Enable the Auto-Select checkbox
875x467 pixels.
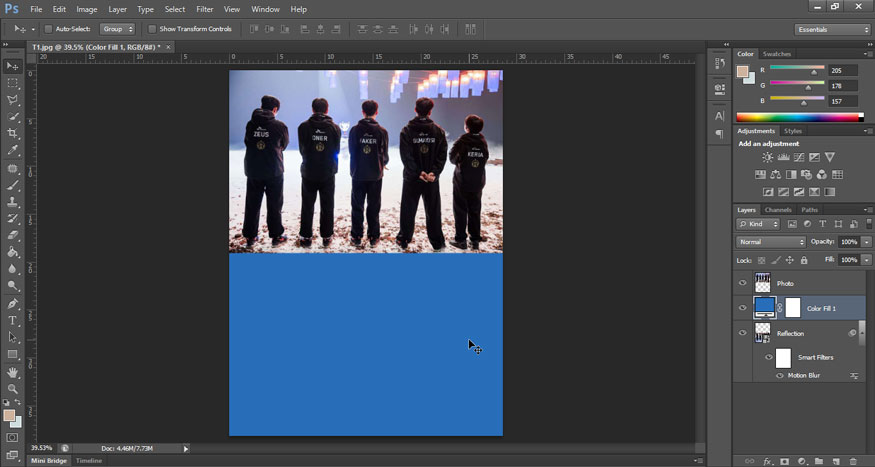[48, 29]
